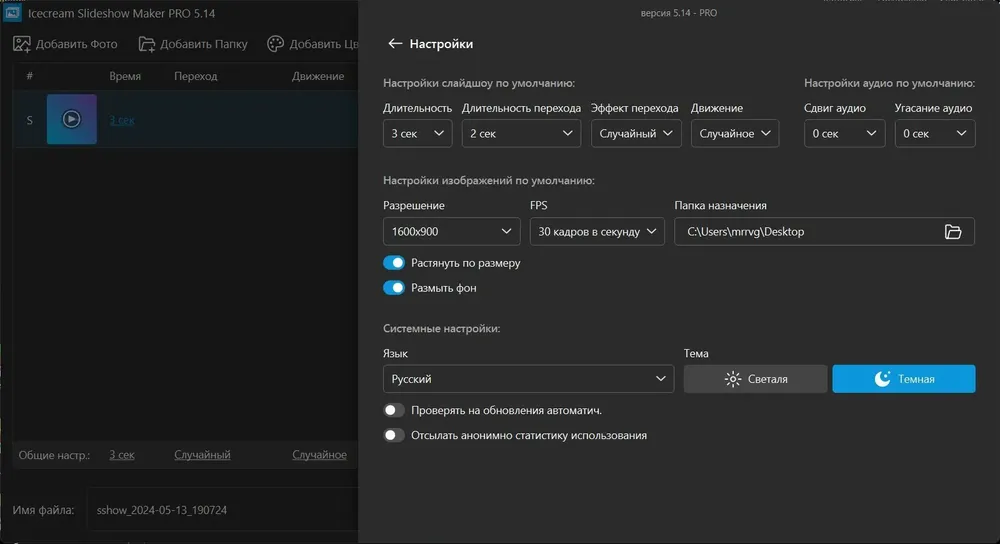Viewport: 1000px width, 544px height.
Task: Open the Язык Русский dropdown
Action: tap(528, 379)
